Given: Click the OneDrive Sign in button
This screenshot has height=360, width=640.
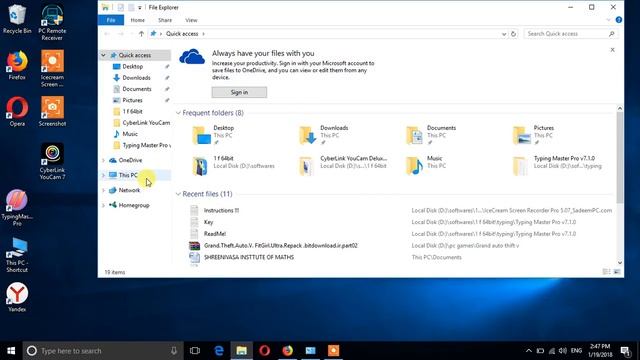Looking at the screenshot, I should (239, 92).
